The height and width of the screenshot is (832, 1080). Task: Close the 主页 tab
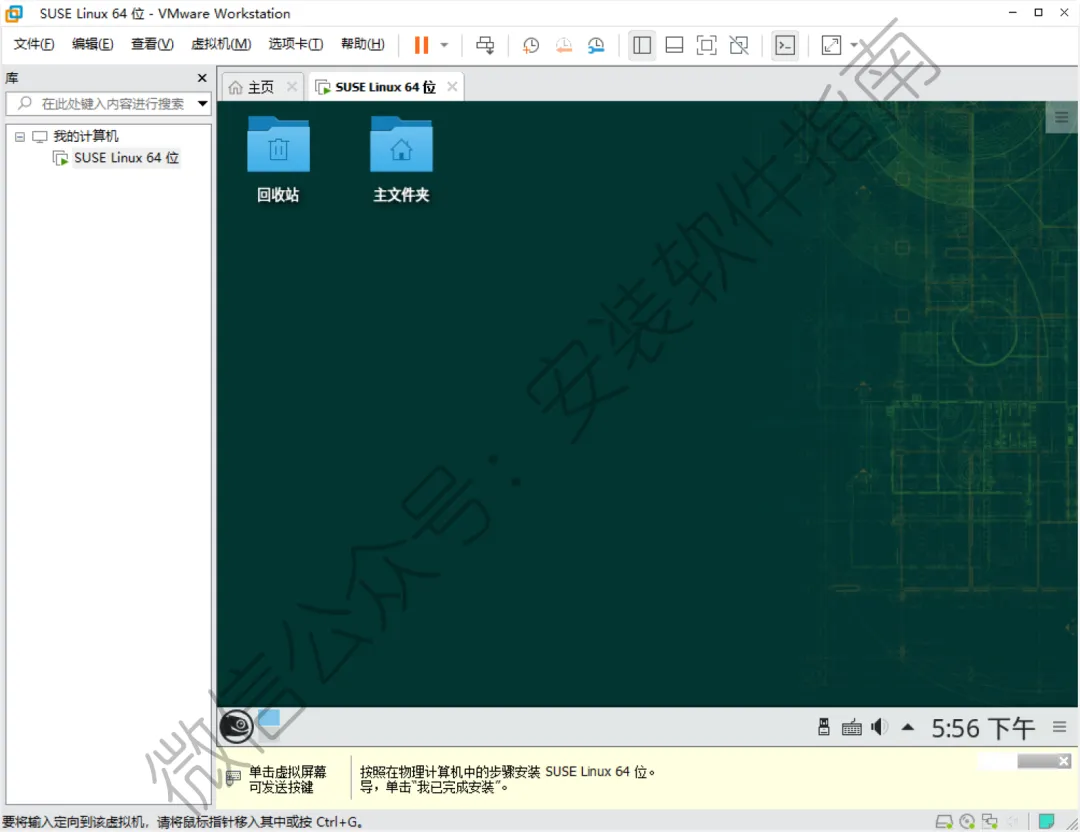pos(292,87)
